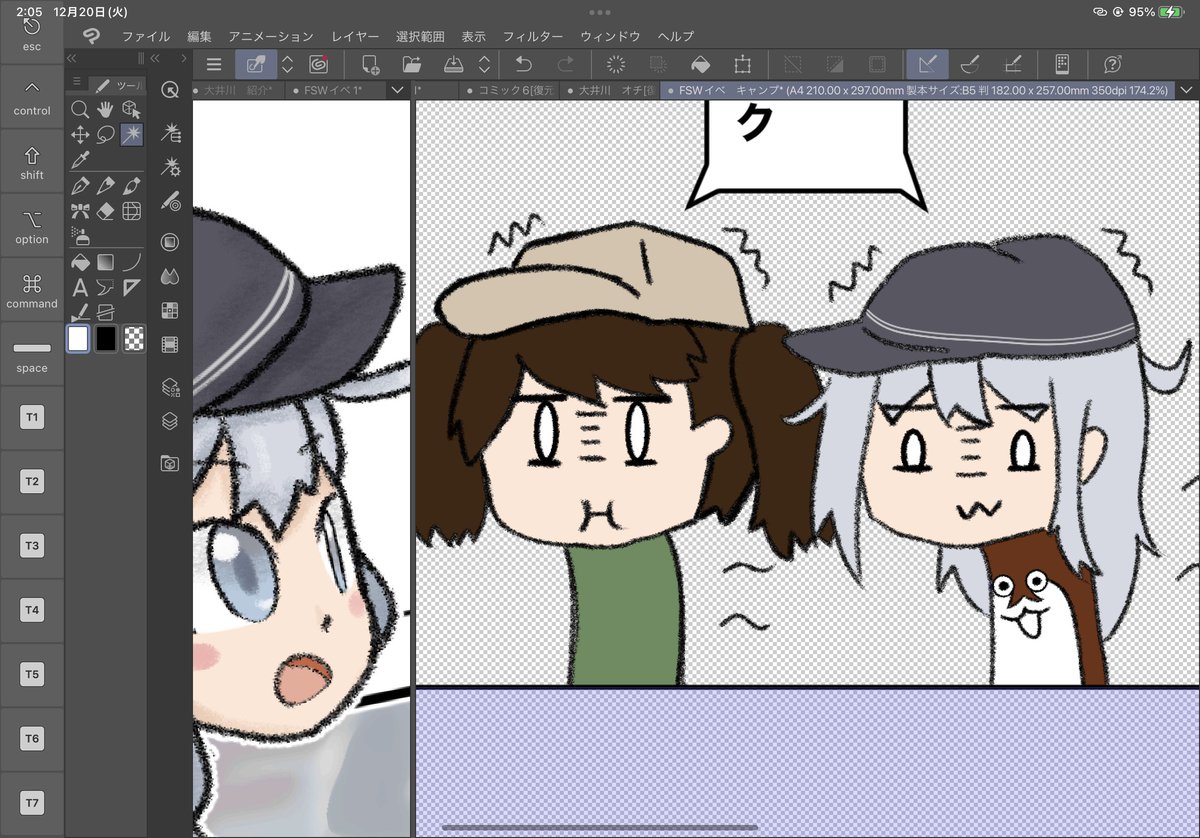Viewport: 1200px width, 838px height.
Task: Select the white main color swatch
Action: click(x=78, y=339)
